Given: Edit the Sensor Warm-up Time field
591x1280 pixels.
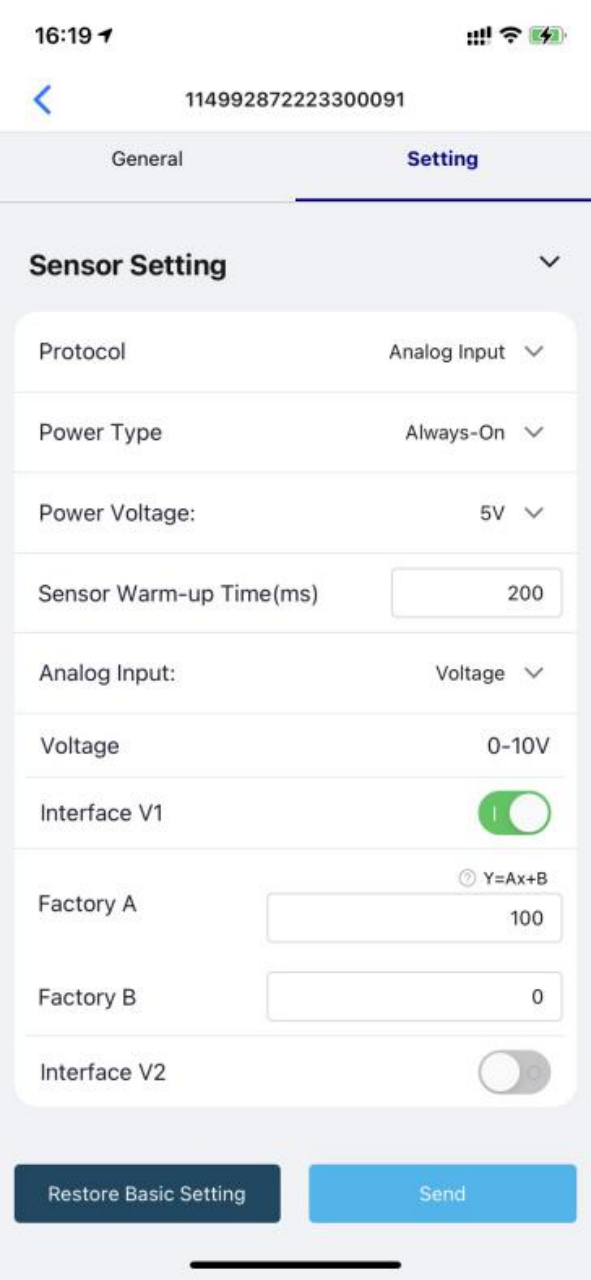Looking at the screenshot, I should [x=476, y=593].
